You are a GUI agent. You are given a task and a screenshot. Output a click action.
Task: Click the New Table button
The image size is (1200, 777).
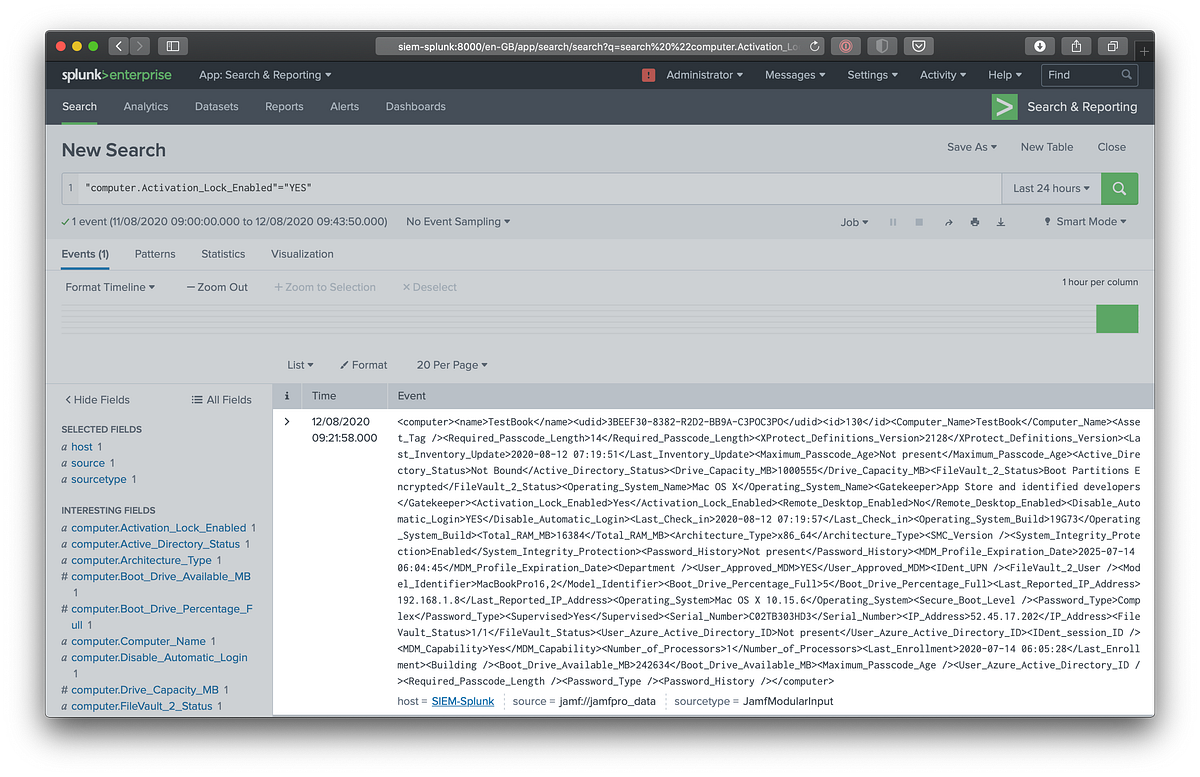[x=1047, y=147]
